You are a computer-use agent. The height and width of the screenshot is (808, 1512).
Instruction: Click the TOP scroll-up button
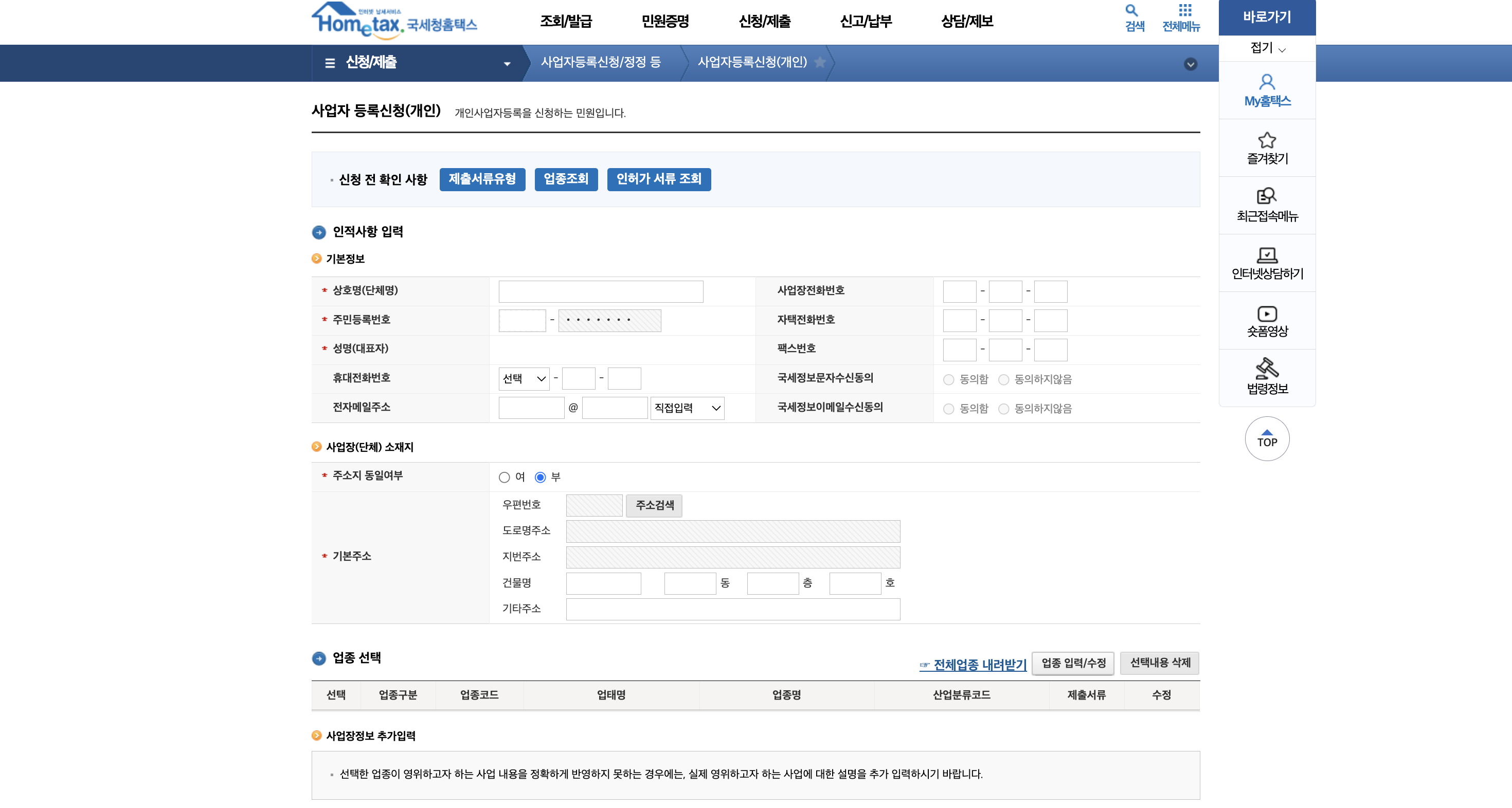[1267, 439]
